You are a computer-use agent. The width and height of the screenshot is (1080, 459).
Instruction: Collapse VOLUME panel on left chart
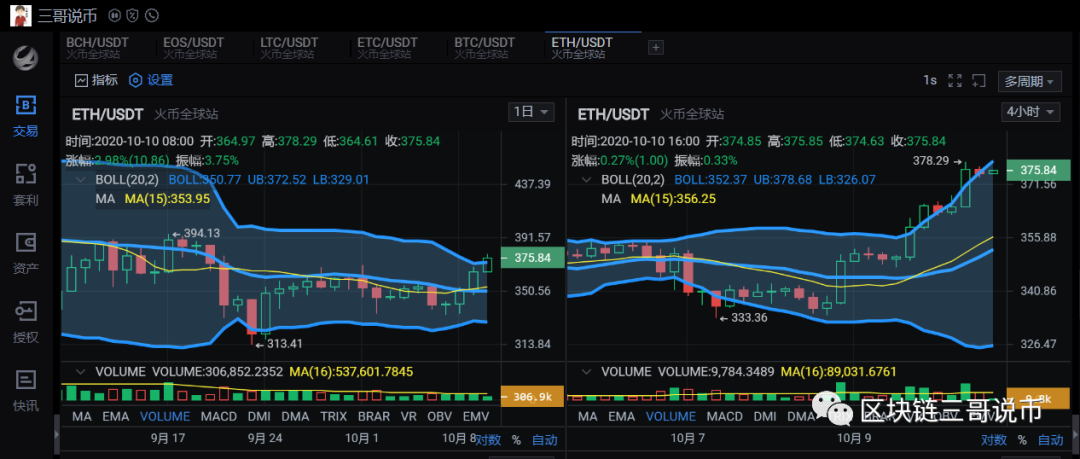pyautogui.click(x=81, y=372)
